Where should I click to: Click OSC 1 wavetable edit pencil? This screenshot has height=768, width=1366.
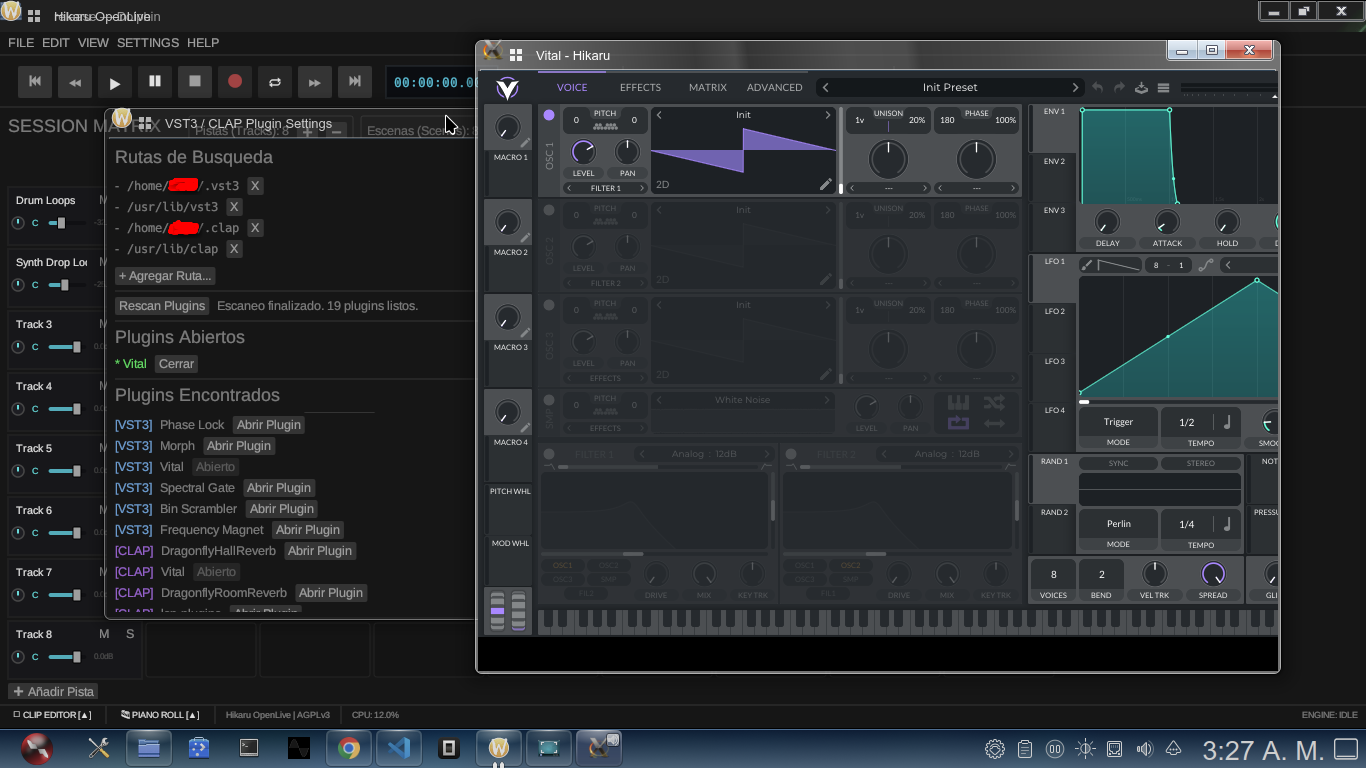pos(826,184)
